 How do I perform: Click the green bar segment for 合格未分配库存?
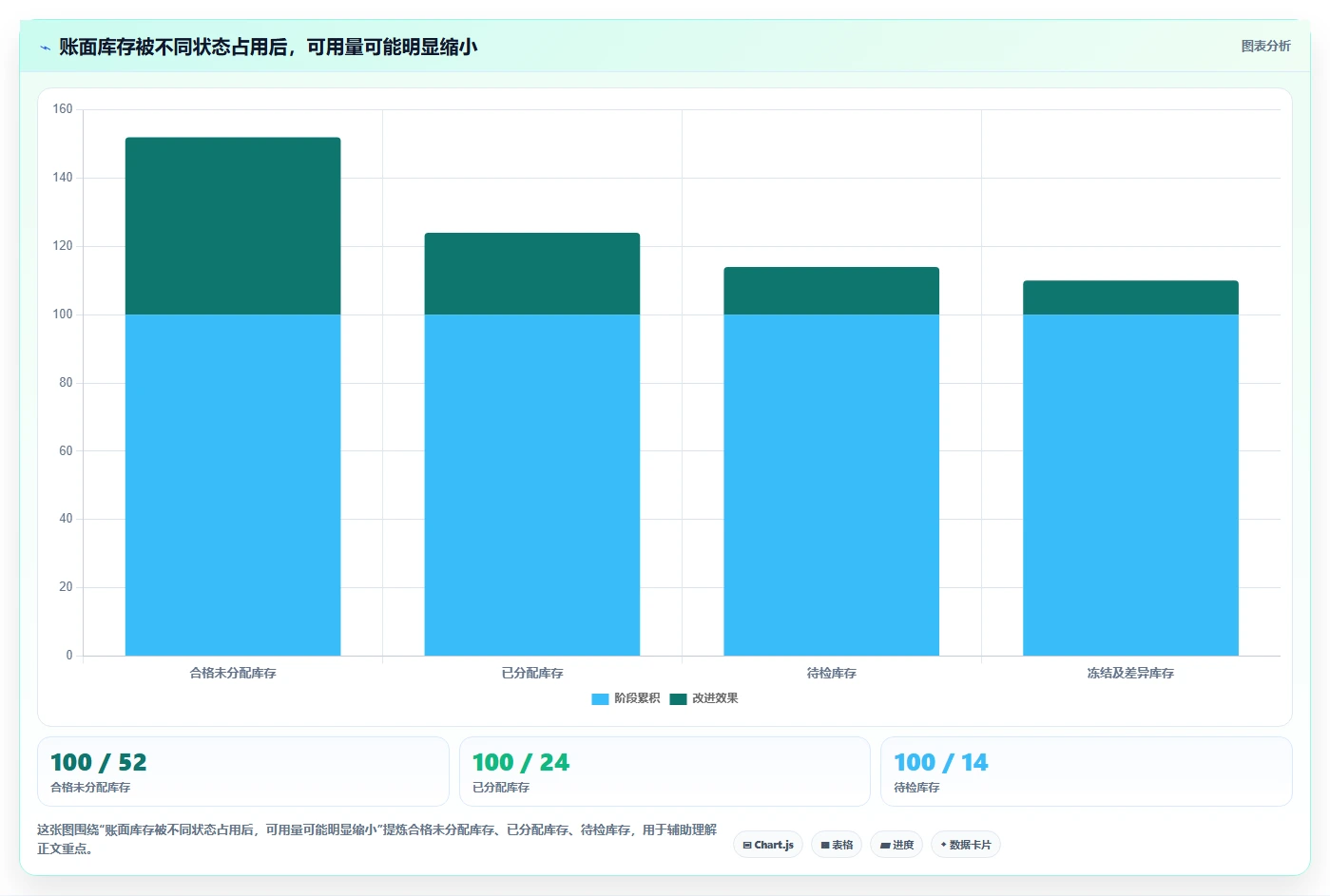(x=233, y=226)
